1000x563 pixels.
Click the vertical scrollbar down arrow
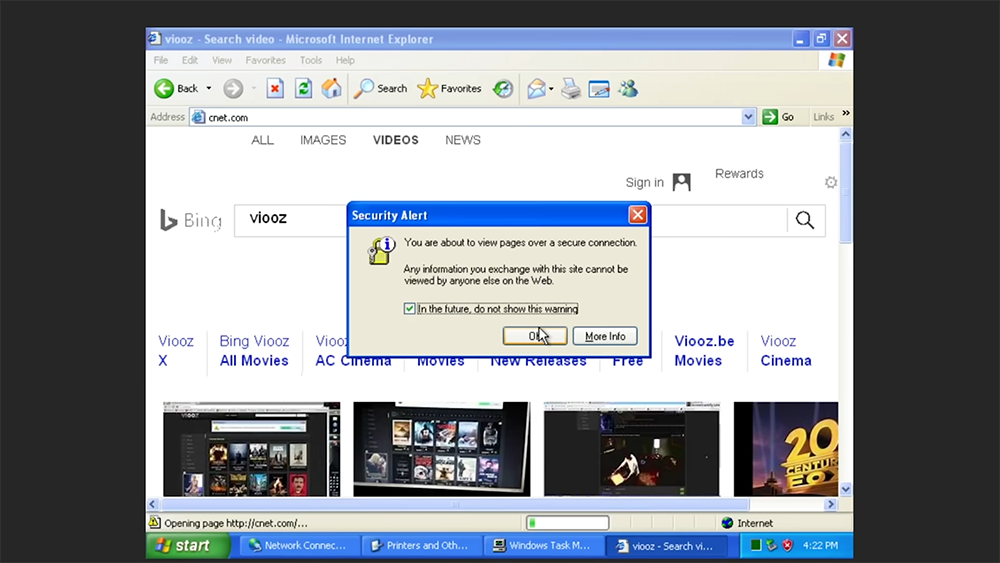click(846, 490)
